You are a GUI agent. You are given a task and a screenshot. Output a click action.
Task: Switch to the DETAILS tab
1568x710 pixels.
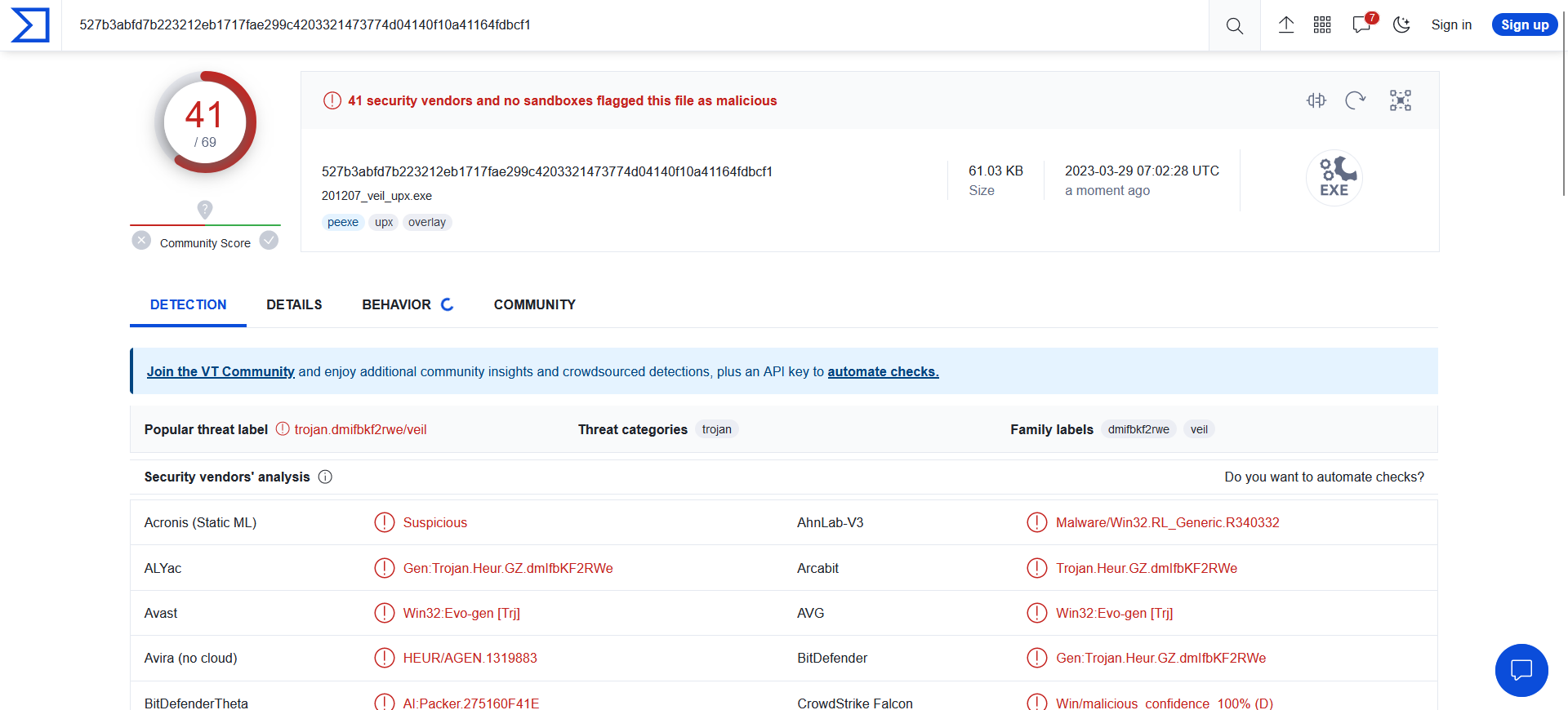(x=294, y=305)
